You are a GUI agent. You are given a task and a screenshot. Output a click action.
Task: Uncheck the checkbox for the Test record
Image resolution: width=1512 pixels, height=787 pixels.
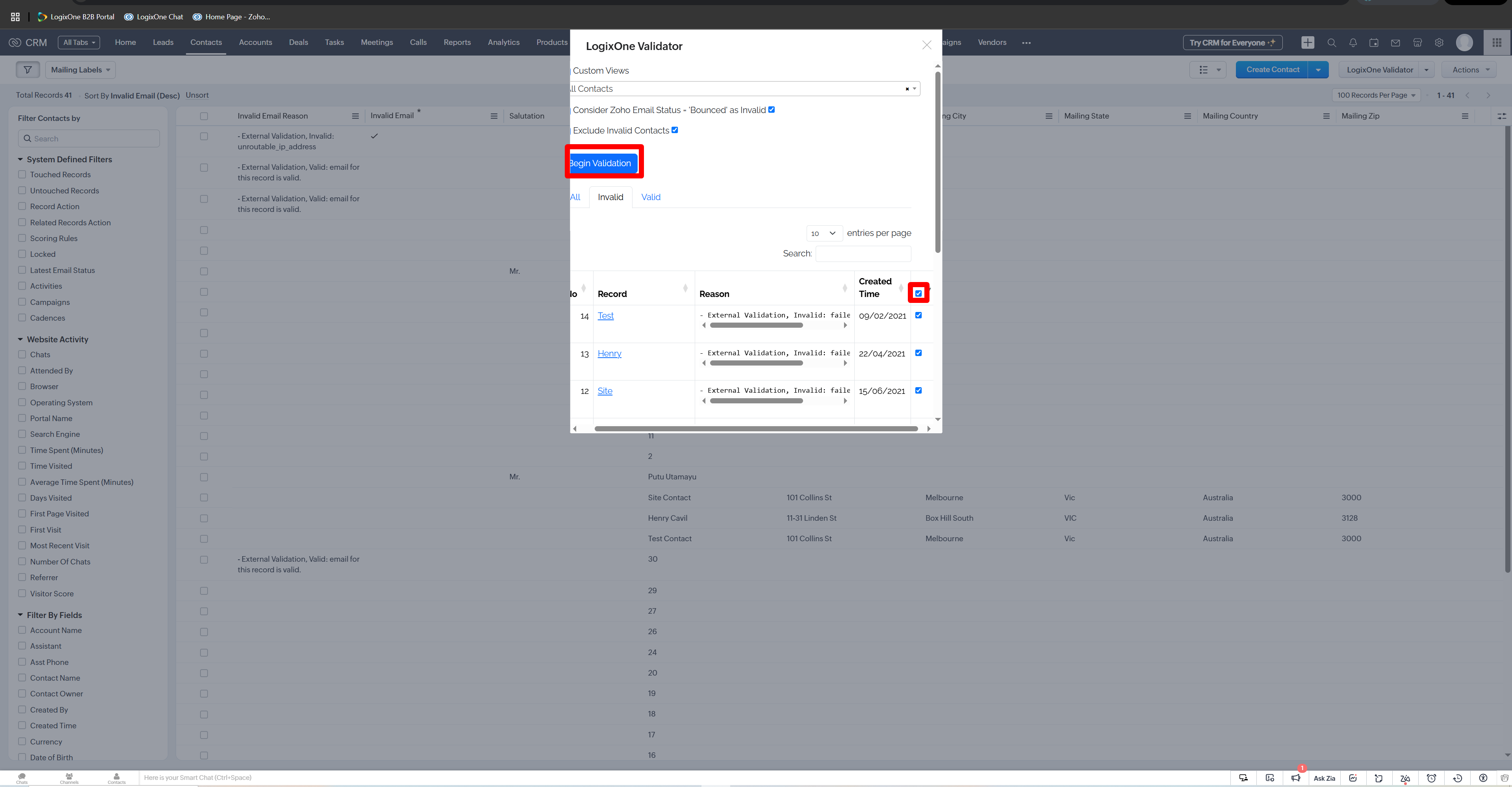[x=918, y=315]
